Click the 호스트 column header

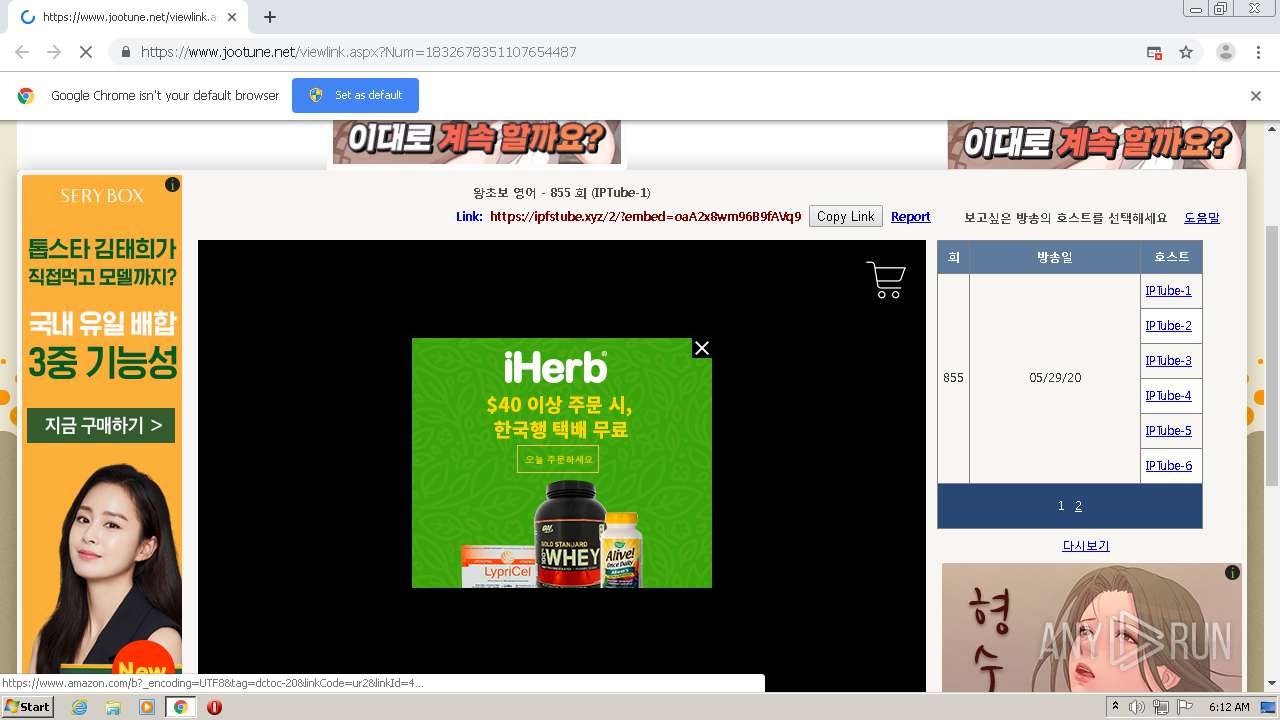click(x=1171, y=257)
